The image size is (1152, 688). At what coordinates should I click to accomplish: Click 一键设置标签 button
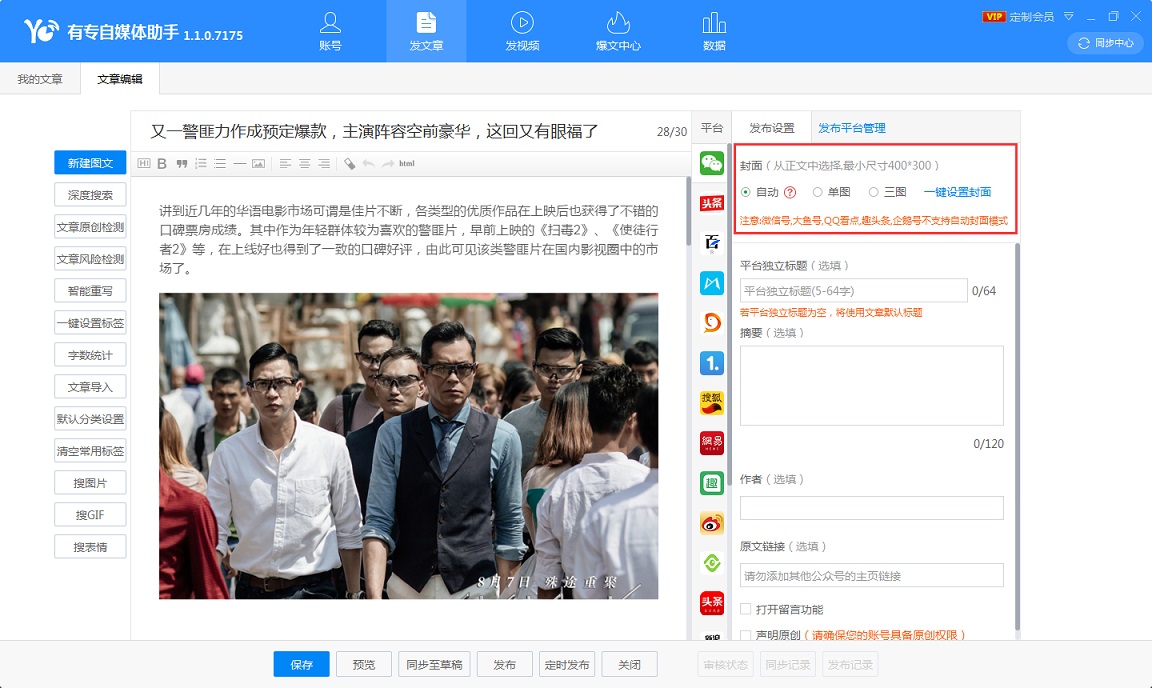click(90, 323)
